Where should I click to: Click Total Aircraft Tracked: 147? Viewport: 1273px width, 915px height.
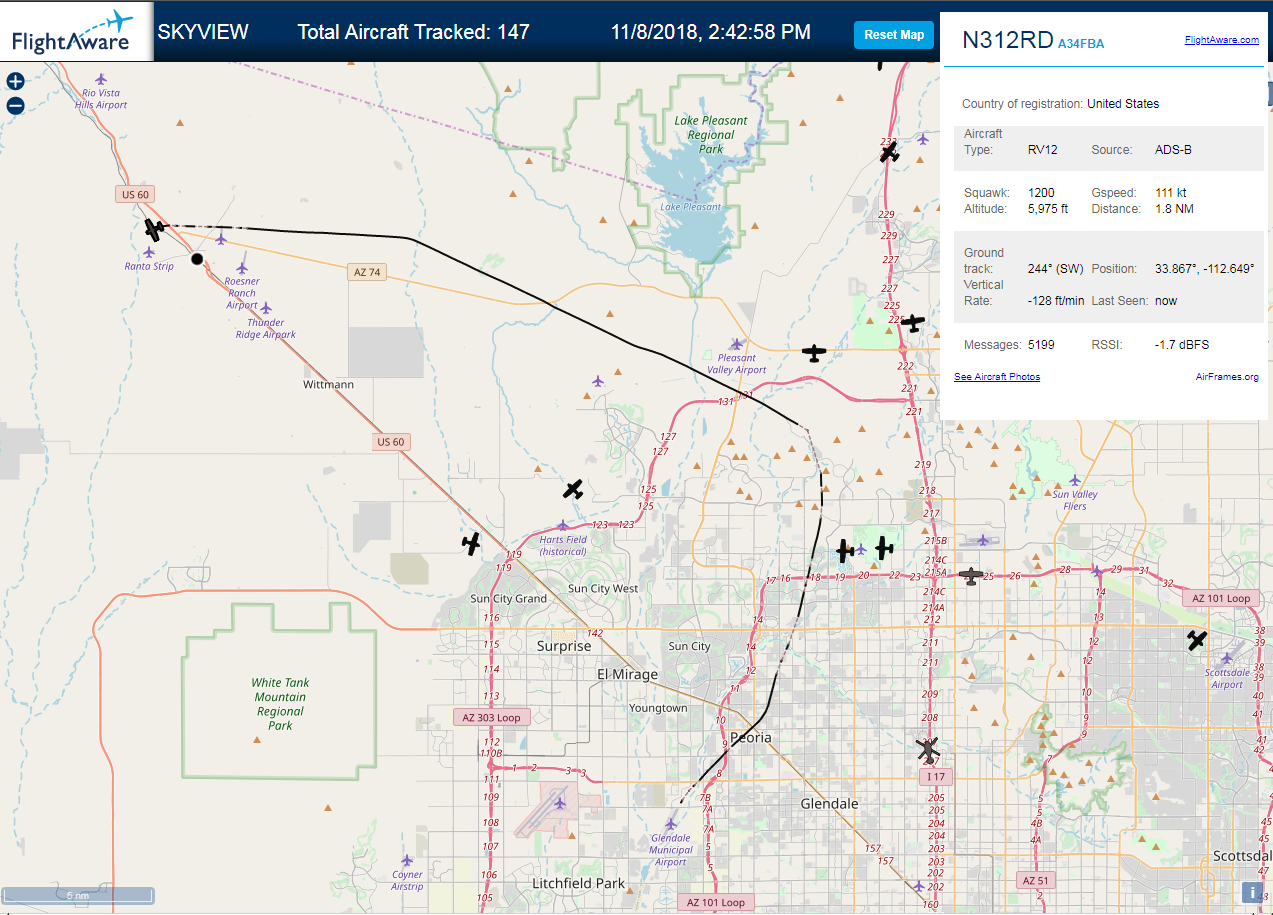[x=414, y=32]
